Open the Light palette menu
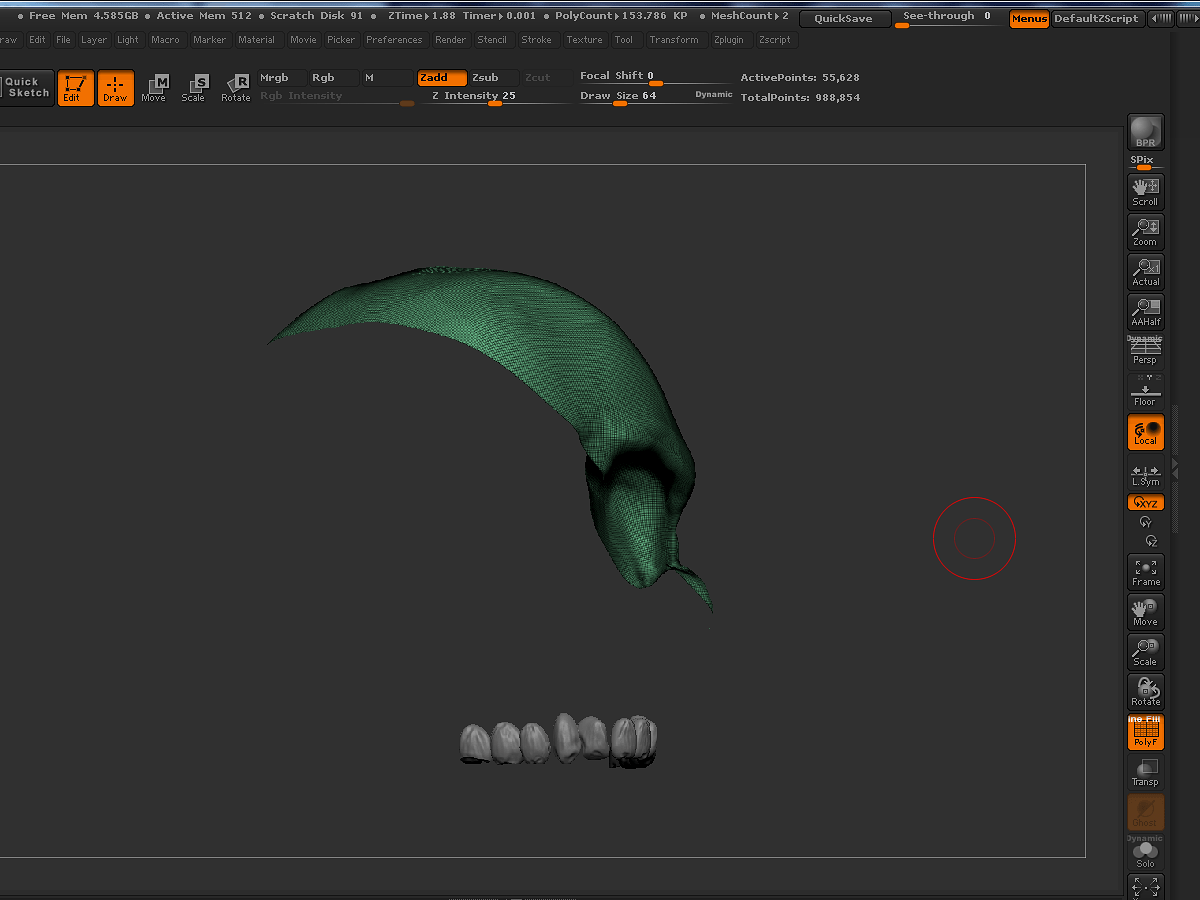Screen dimensions: 1200x900 point(128,40)
